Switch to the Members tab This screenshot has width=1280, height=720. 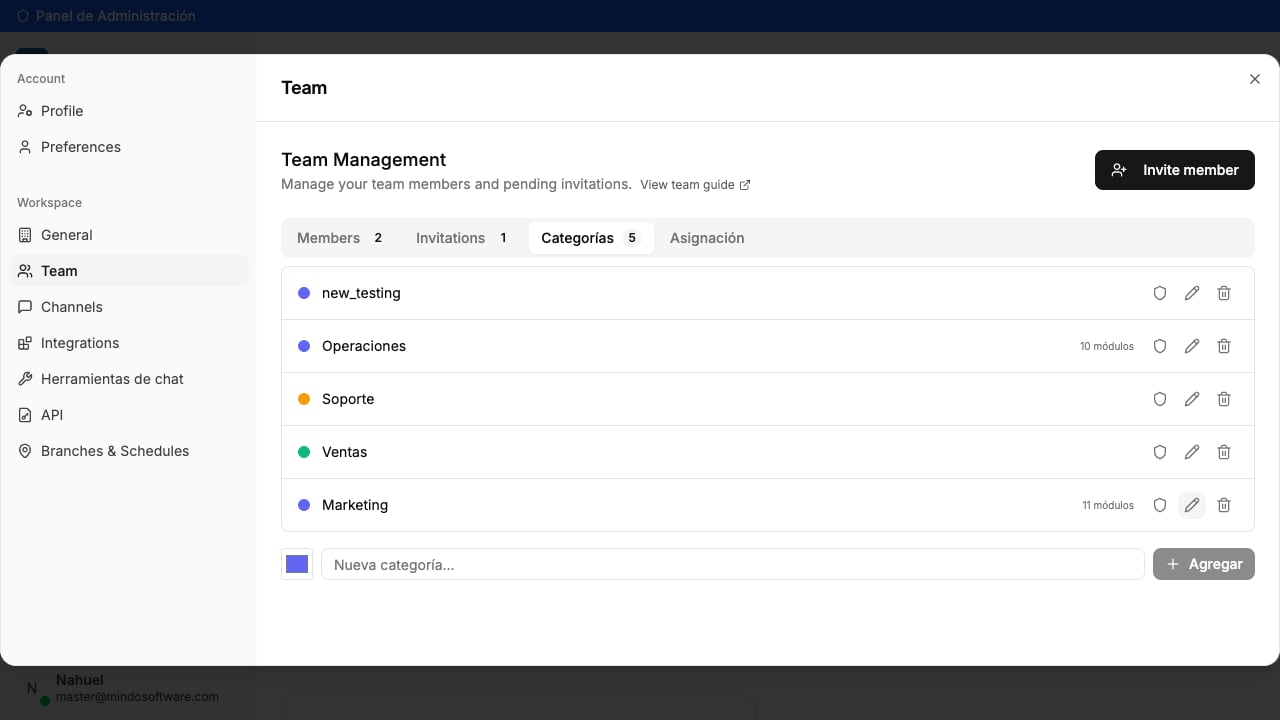(x=341, y=238)
